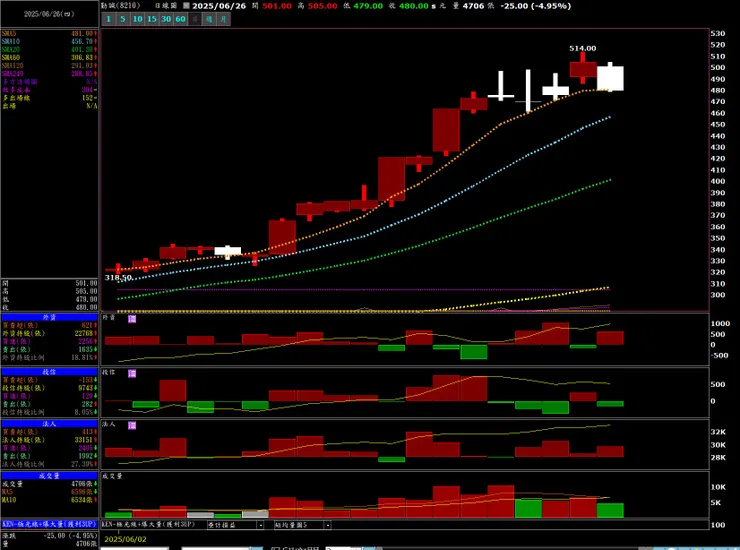
Task: Switch to the daily (日) chart tab
Action: [194, 19]
